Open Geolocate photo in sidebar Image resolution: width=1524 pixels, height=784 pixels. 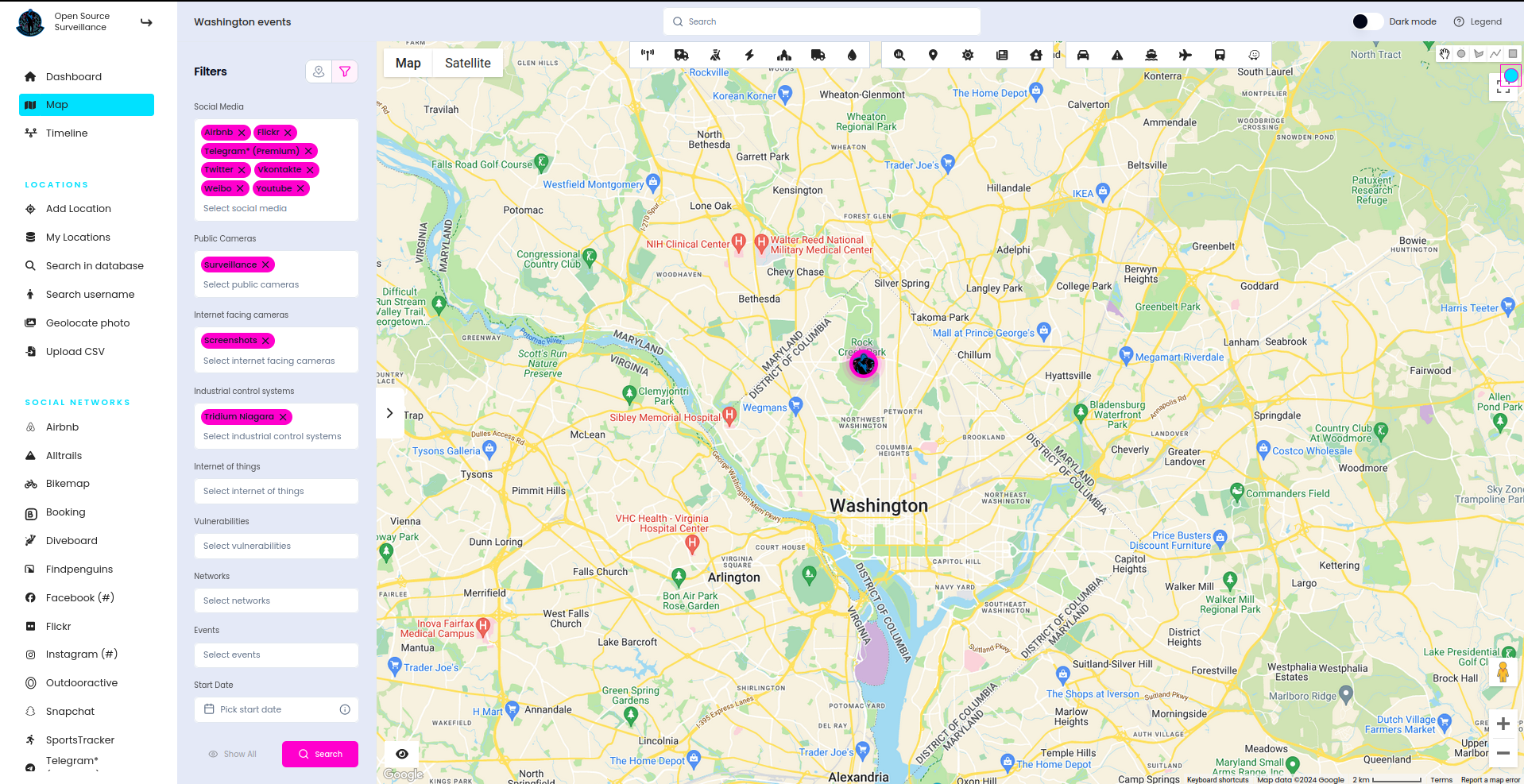(x=87, y=322)
